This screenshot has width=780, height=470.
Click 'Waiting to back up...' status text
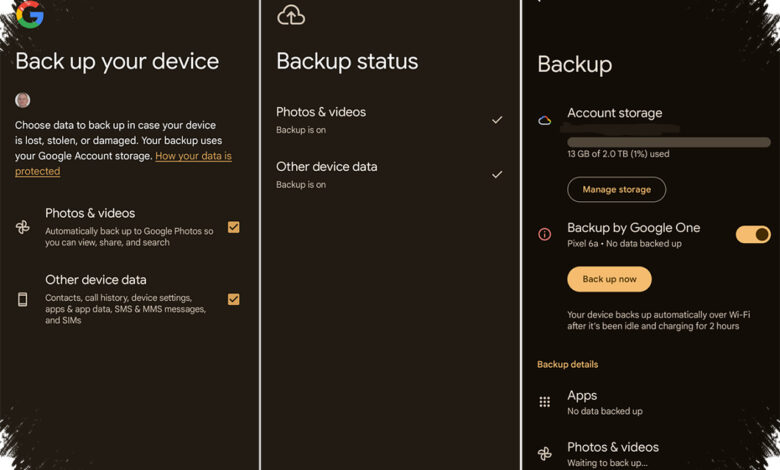pos(607,463)
